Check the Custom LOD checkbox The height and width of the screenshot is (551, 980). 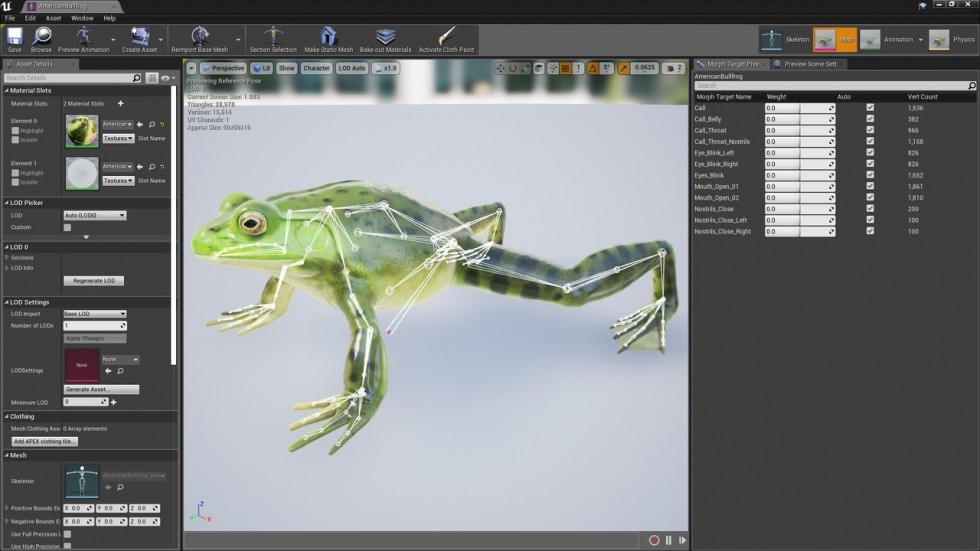68,227
